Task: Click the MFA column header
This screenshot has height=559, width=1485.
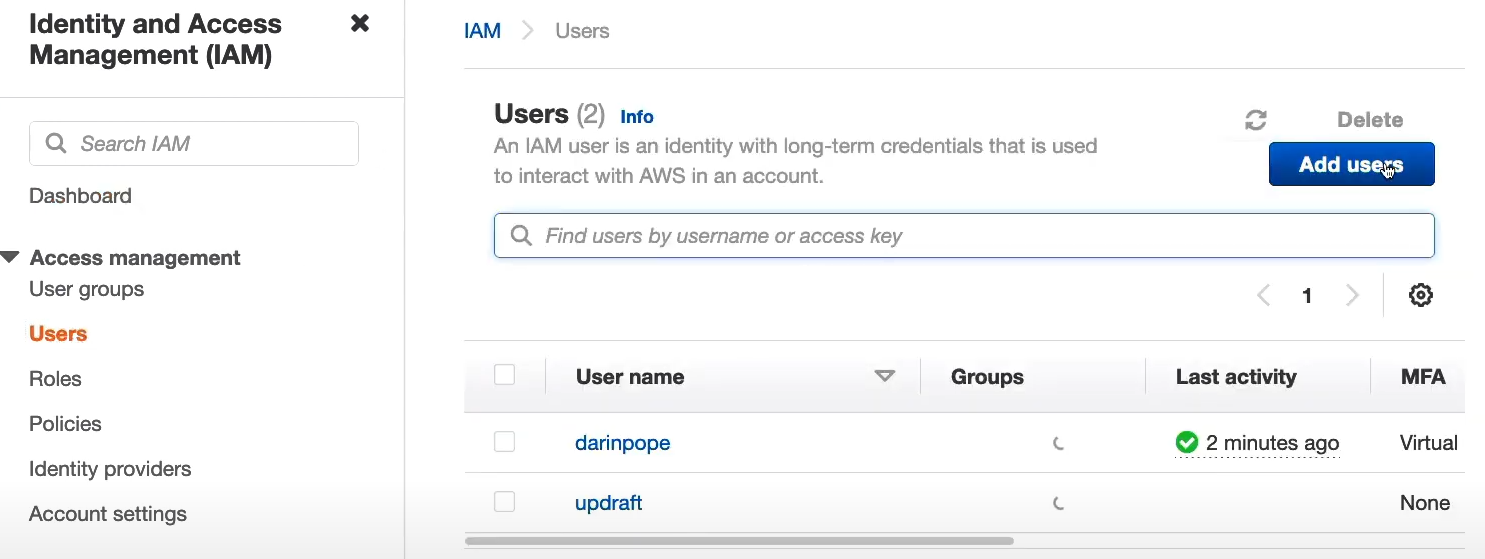Action: [1423, 377]
